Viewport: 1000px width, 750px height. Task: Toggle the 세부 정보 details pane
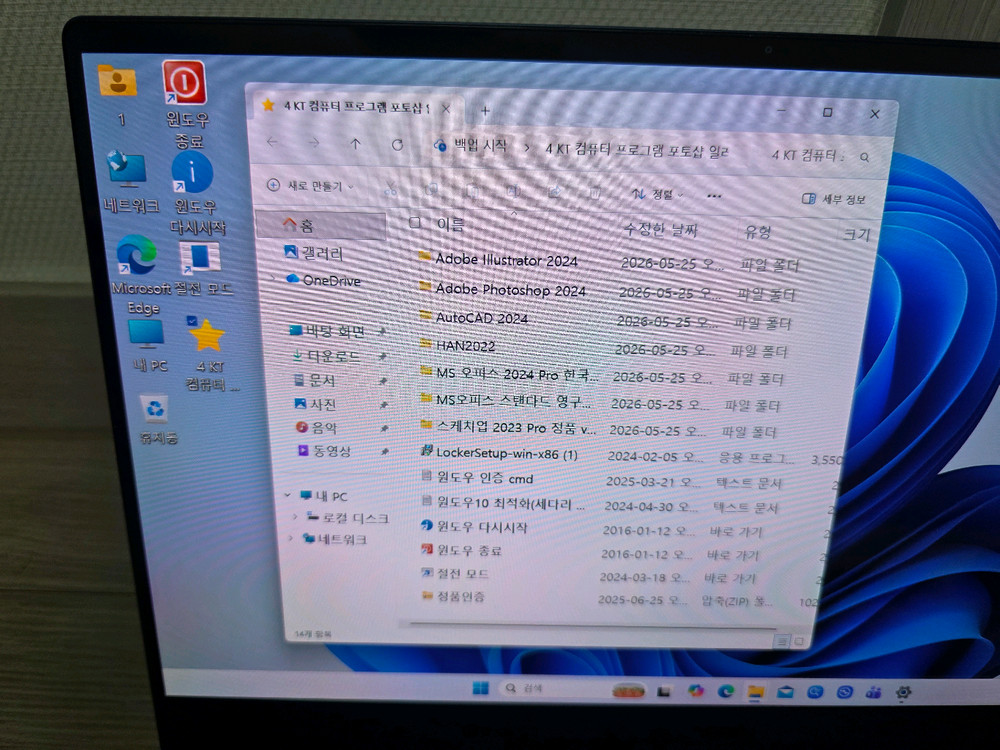833,199
